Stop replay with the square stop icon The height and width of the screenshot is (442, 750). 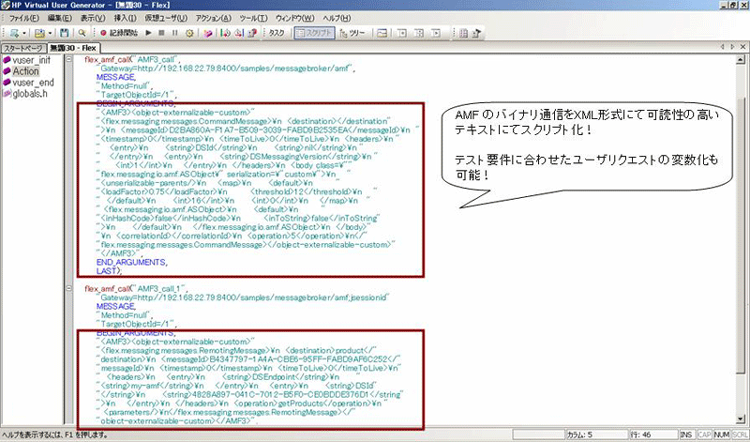[162, 33]
